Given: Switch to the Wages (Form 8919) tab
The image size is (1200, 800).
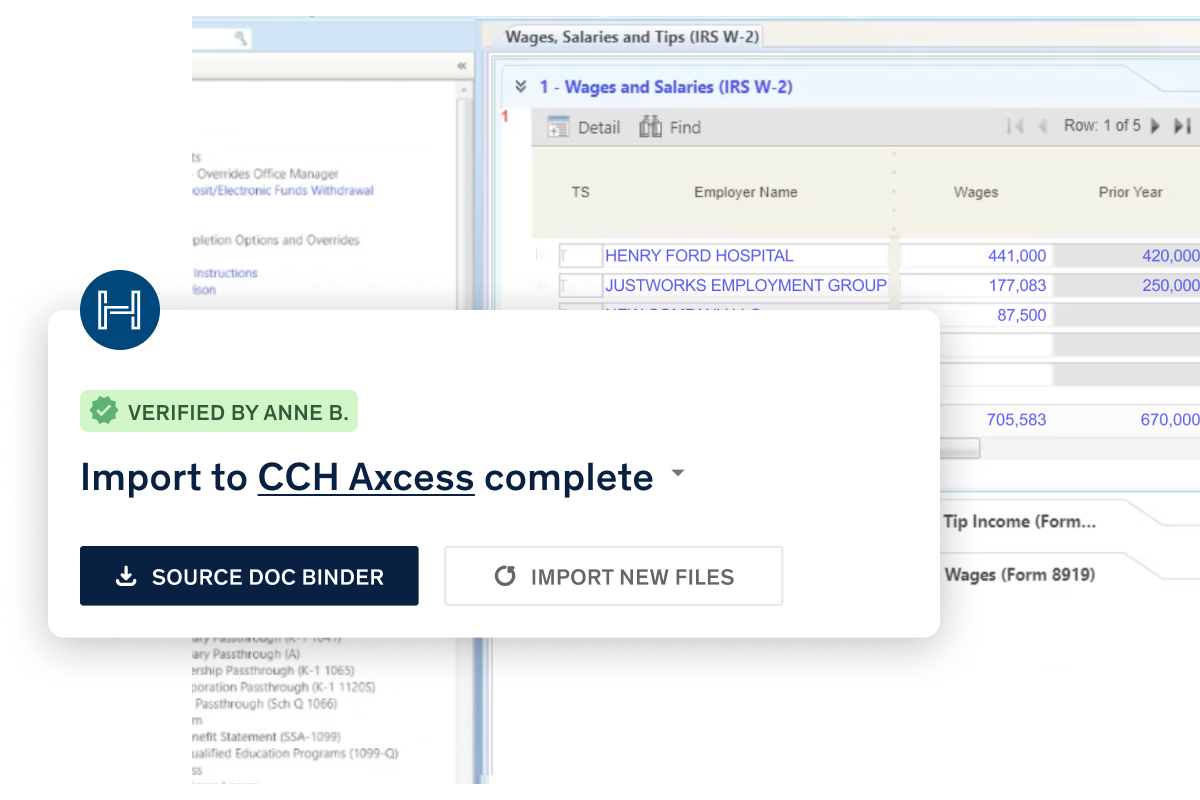Looking at the screenshot, I should click(x=1019, y=575).
